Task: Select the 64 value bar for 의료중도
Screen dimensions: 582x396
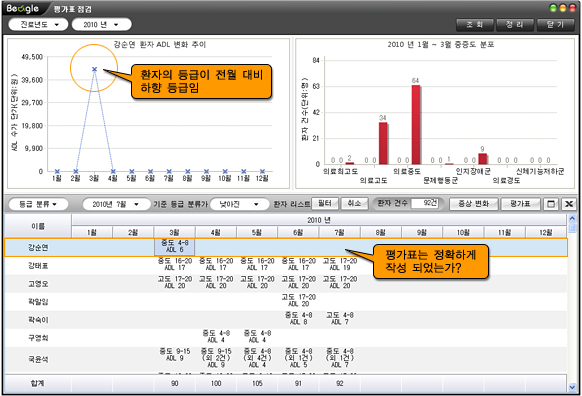Action: 416,125
